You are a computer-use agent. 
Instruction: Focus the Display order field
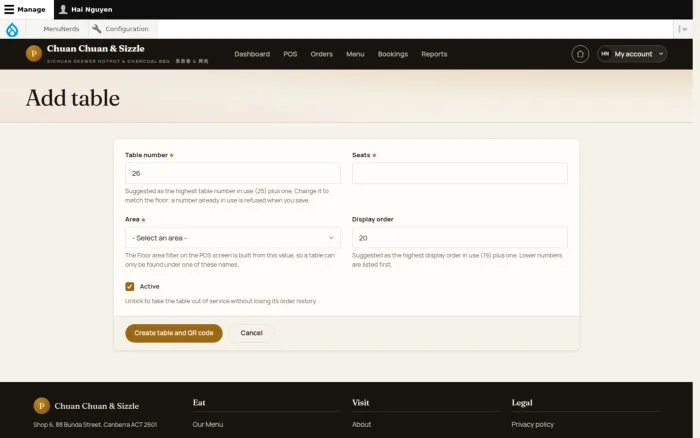click(x=459, y=238)
